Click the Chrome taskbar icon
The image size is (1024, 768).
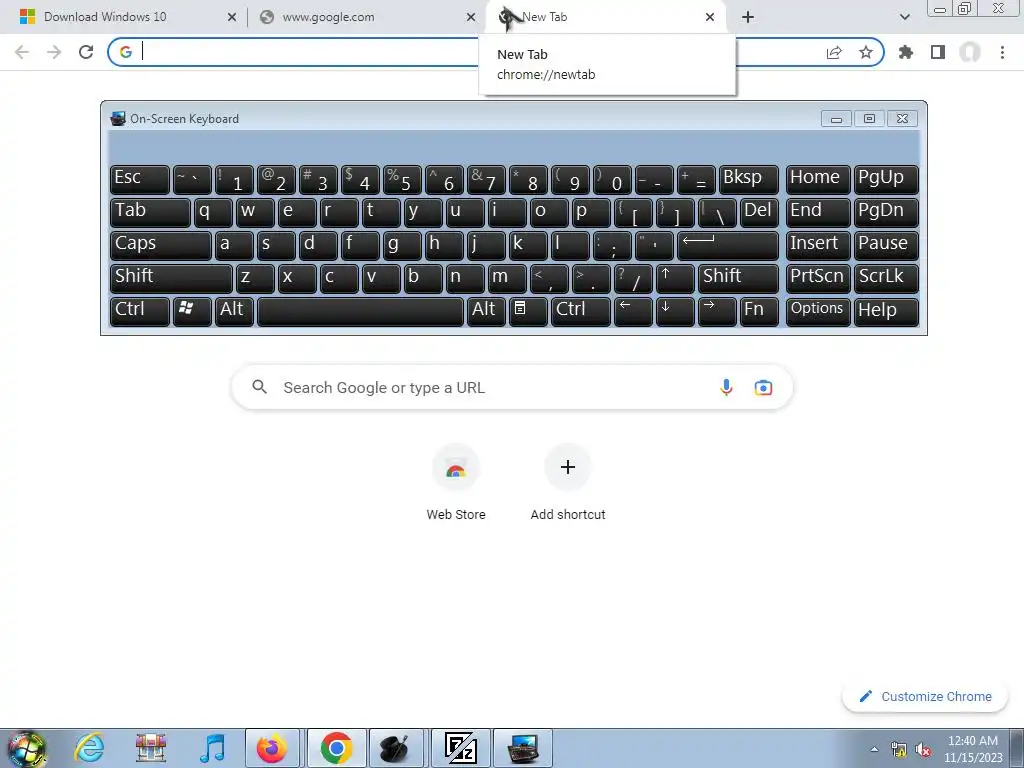click(336, 748)
